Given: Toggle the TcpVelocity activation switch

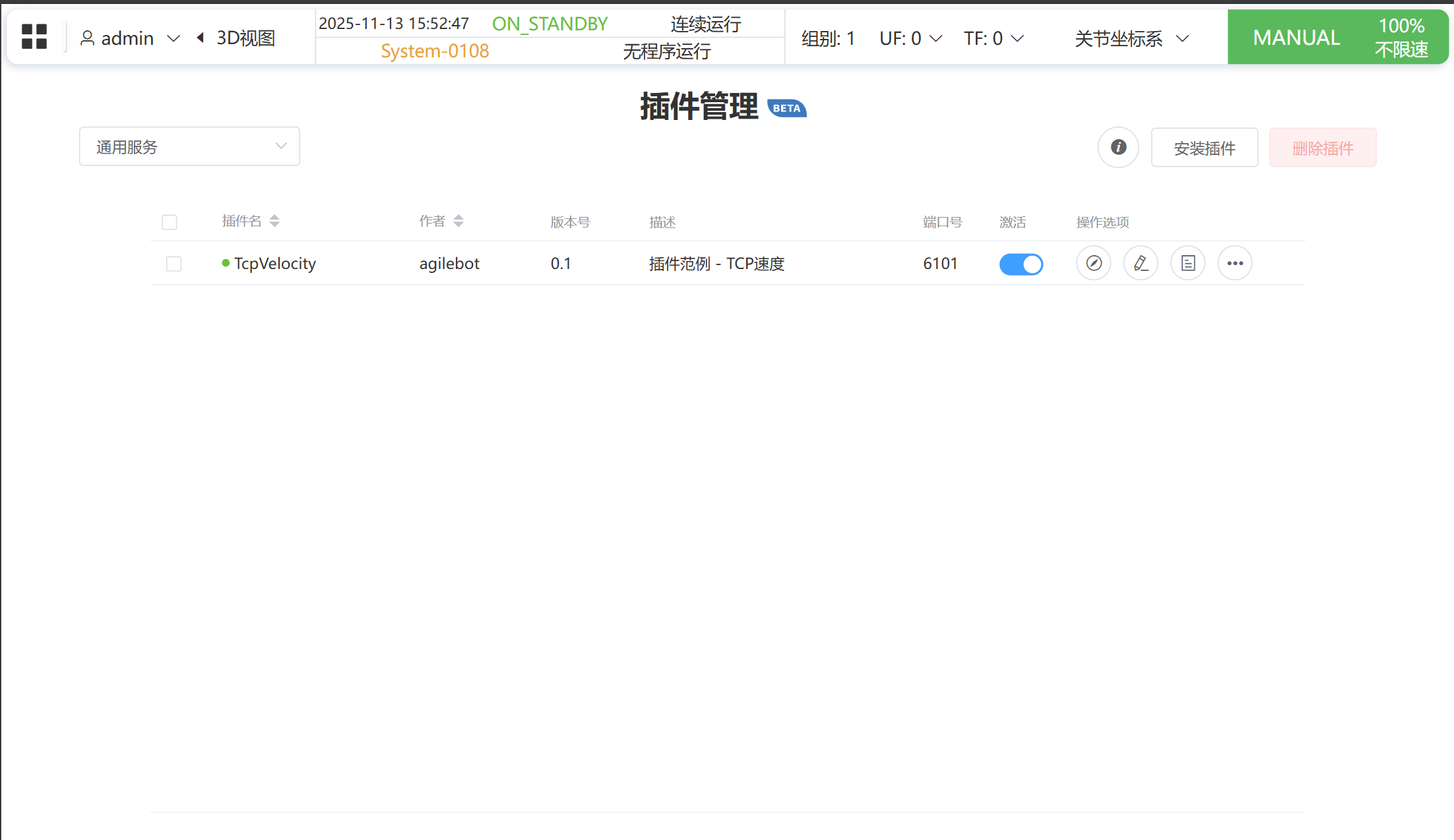Looking at the screenshot, I should point(1021,264).
